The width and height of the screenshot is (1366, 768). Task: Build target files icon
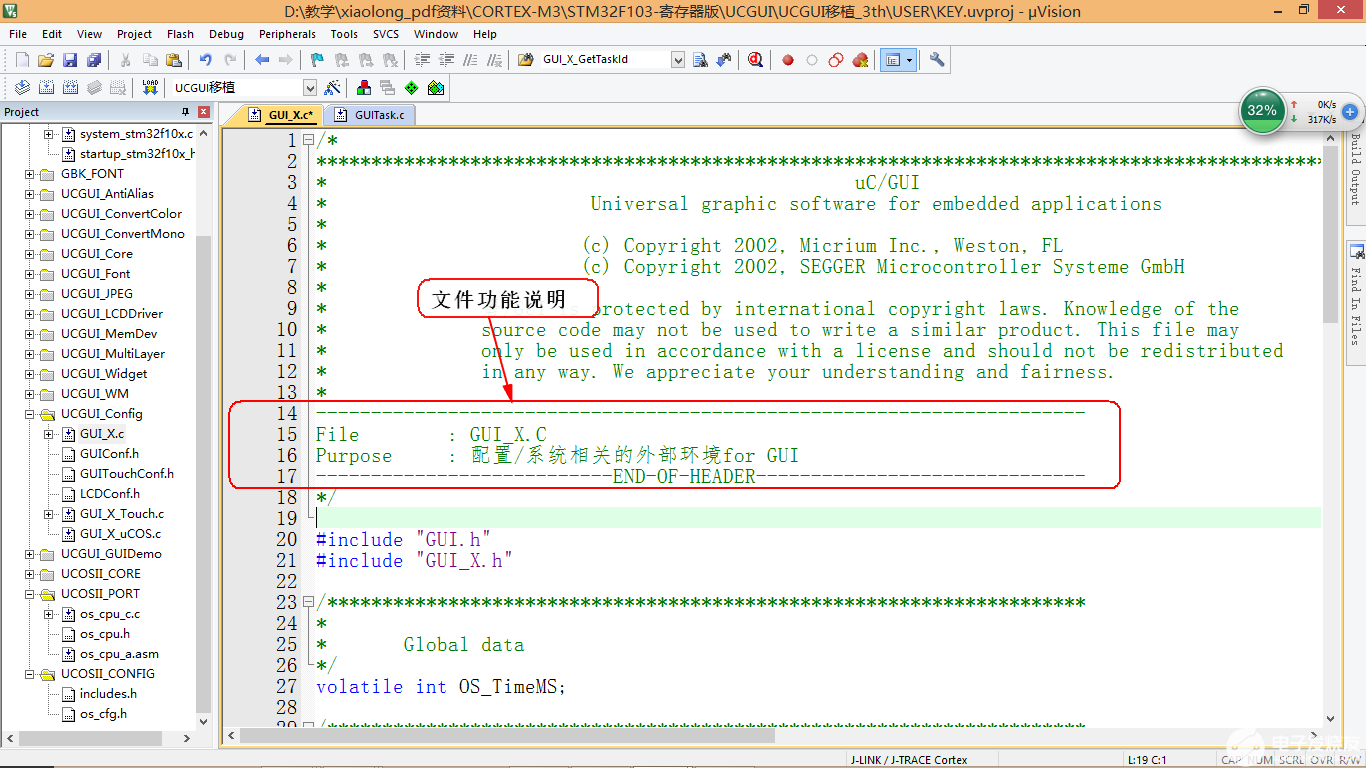pos(46,88)
